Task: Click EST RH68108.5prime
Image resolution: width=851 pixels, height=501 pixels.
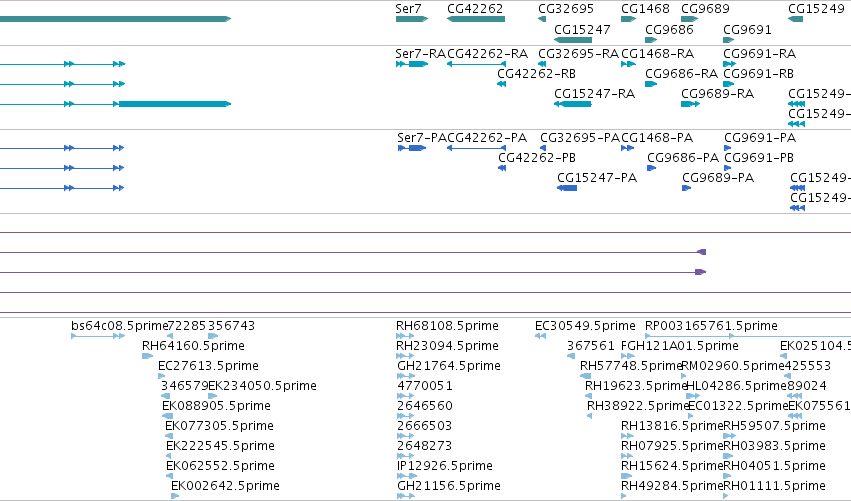Action: pyautogui.click(x=447, y=326)
